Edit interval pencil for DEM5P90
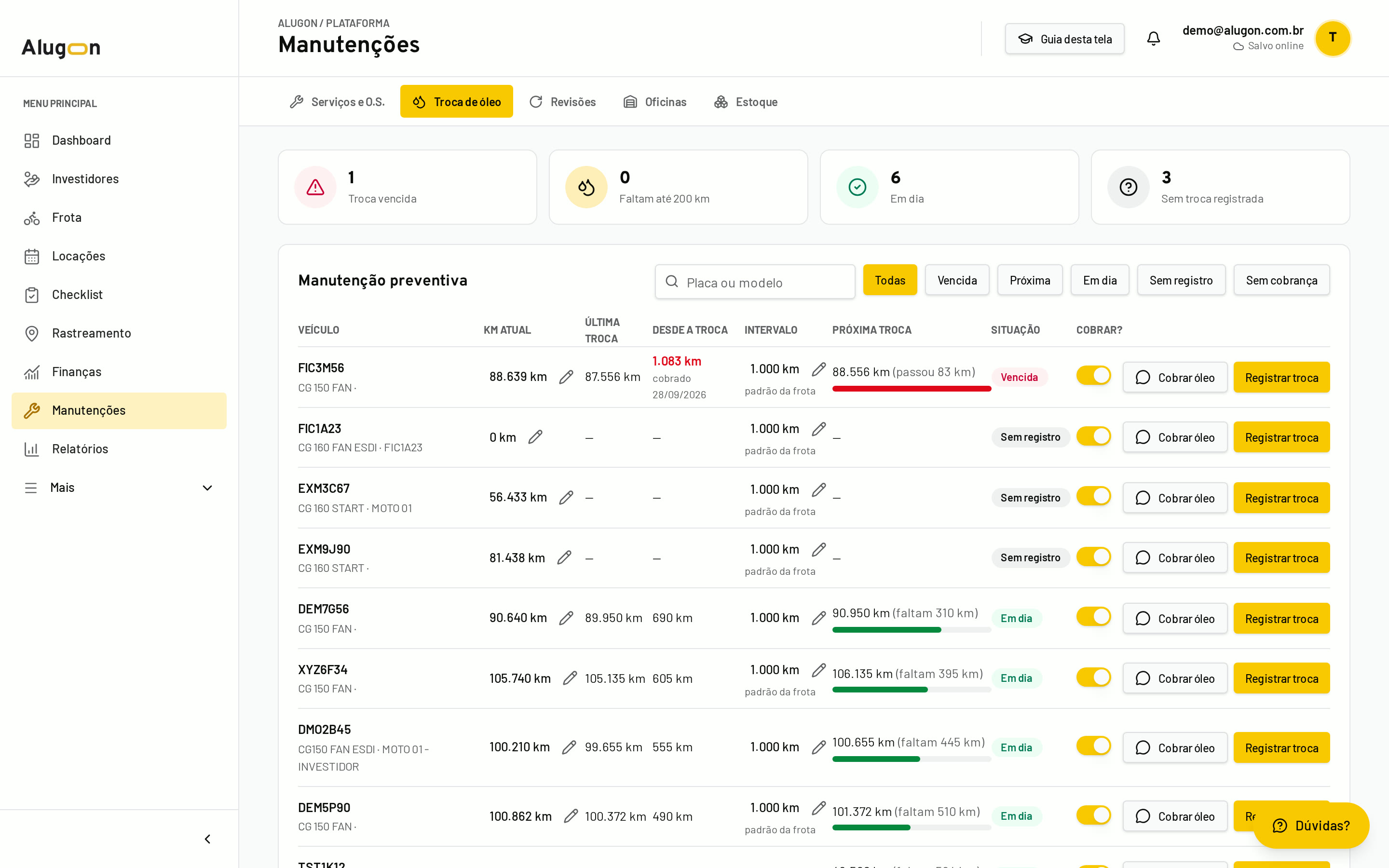 pos(818,808)
